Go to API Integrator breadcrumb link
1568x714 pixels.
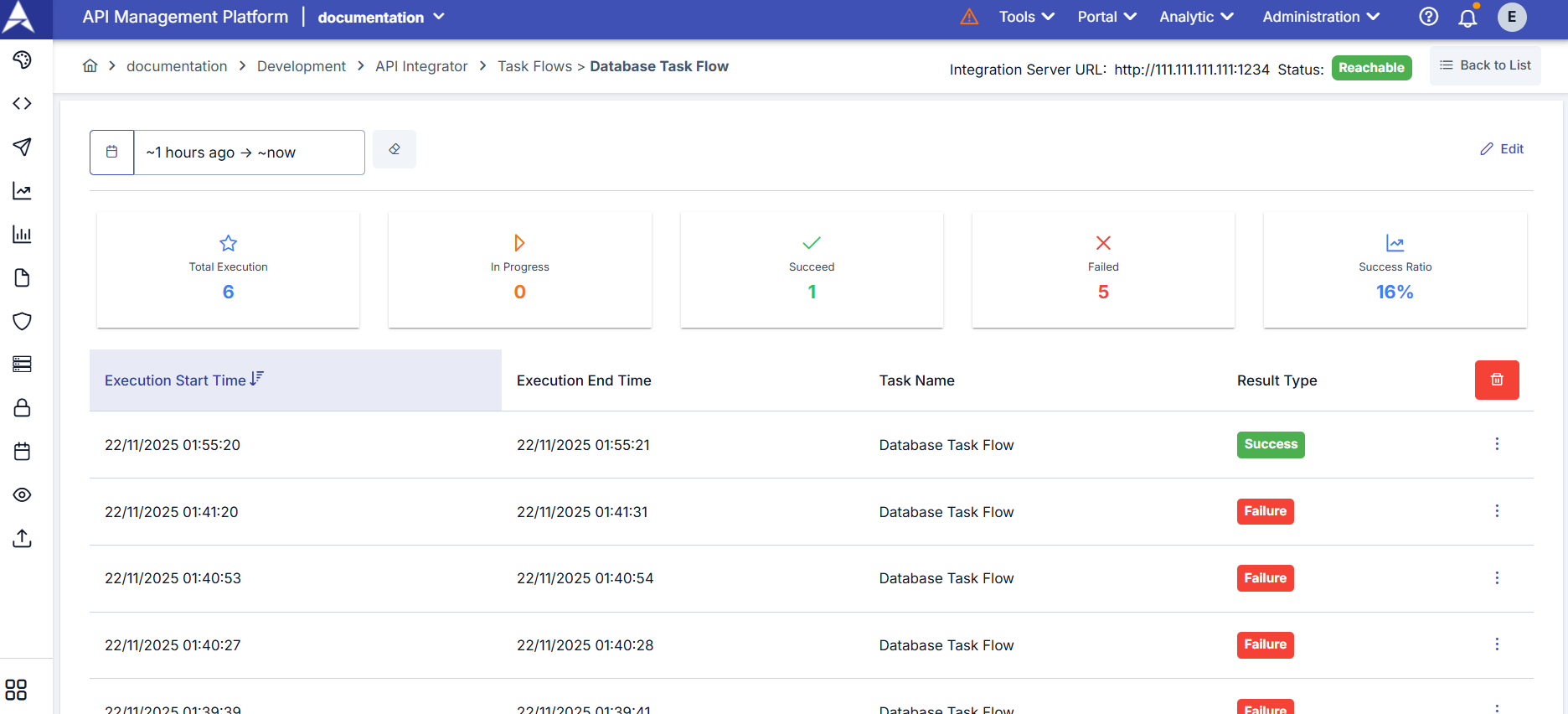421,66
